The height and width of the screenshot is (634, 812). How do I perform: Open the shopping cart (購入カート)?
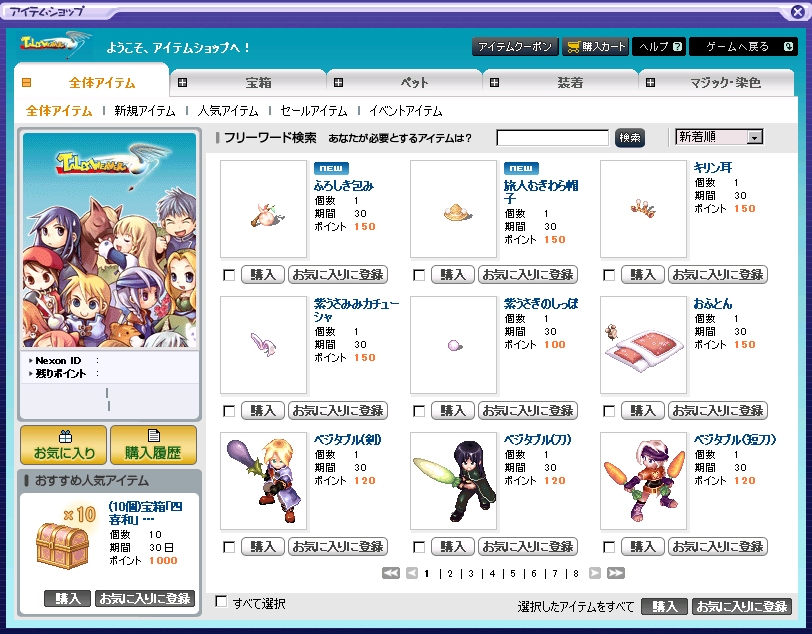tap(596, 47)
